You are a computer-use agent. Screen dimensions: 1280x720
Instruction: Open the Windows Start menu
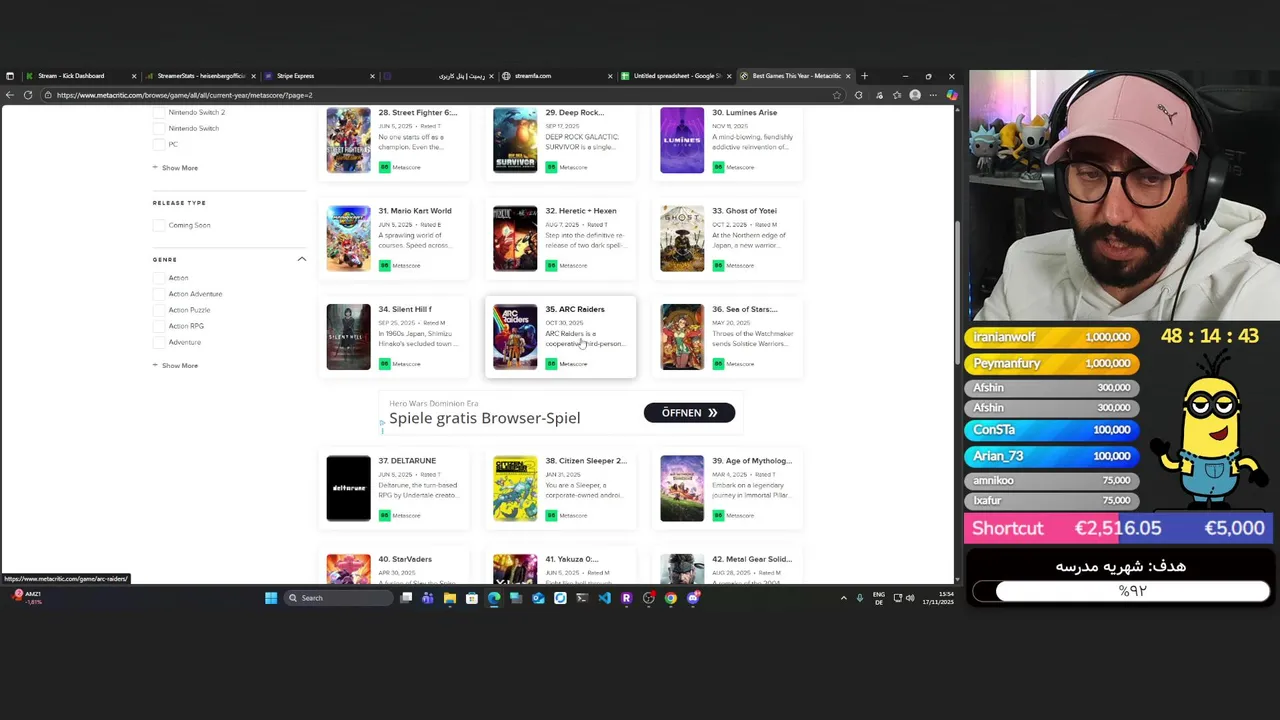271,598
